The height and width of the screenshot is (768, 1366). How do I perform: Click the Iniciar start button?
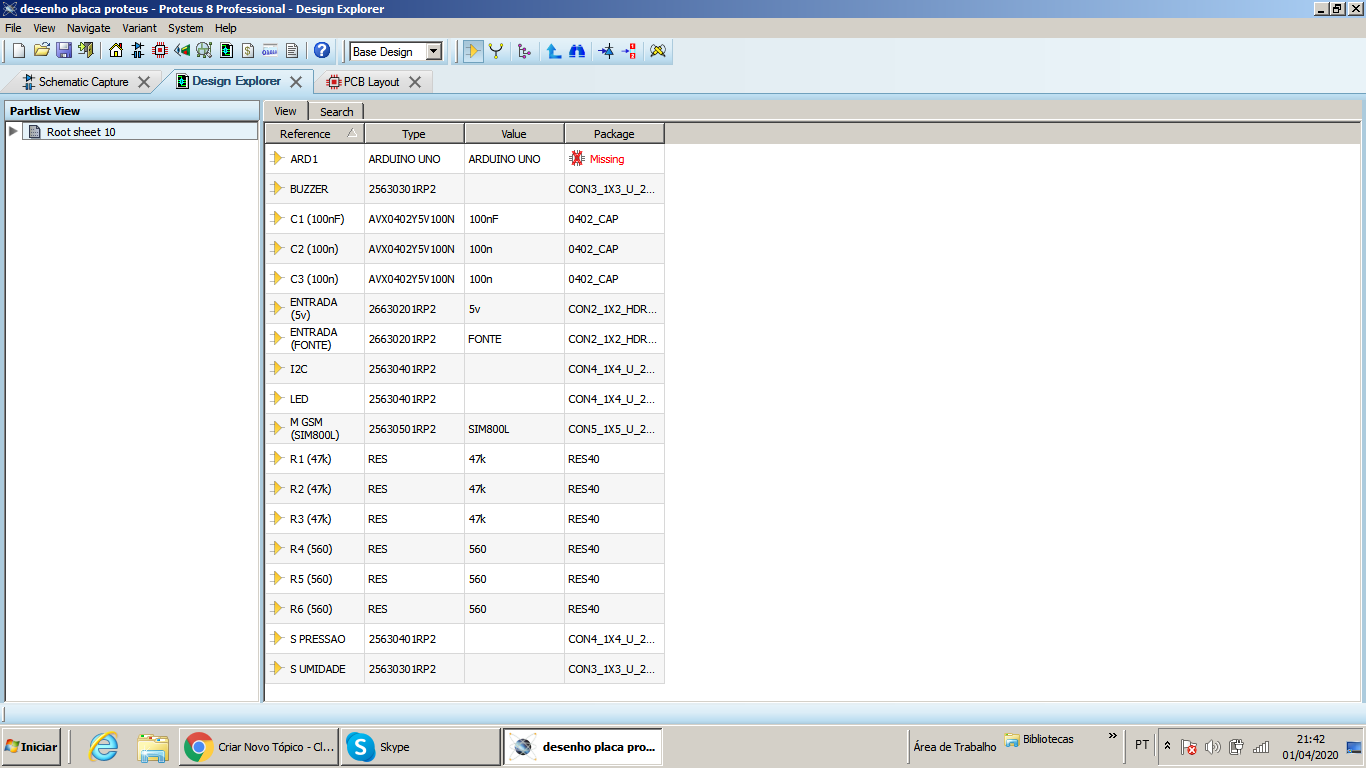point(31,747)
